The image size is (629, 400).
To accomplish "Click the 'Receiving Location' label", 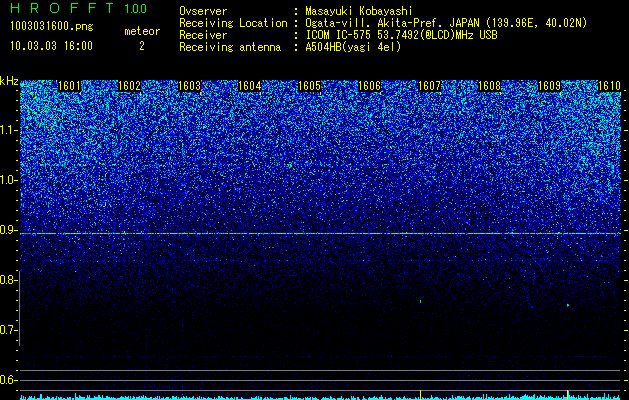I will (233, 23).
